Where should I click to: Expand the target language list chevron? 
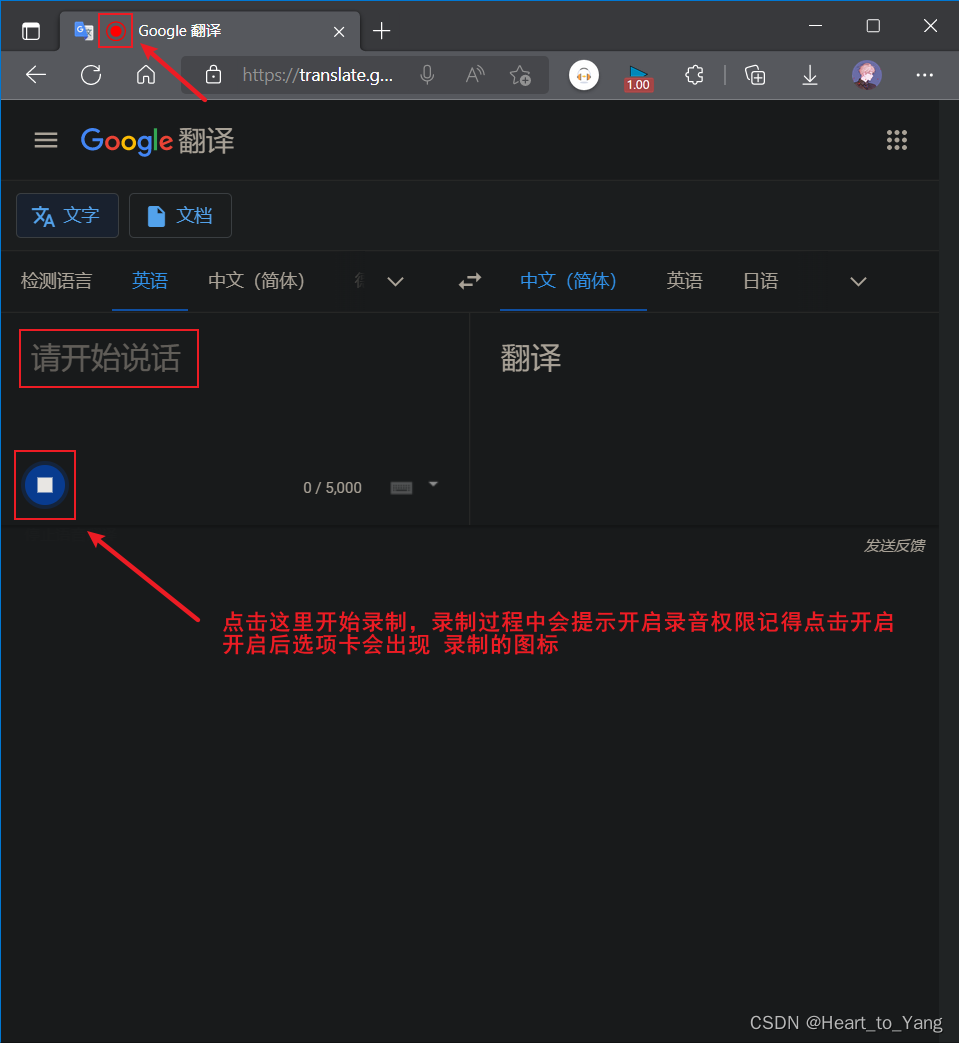pos(859,281)
